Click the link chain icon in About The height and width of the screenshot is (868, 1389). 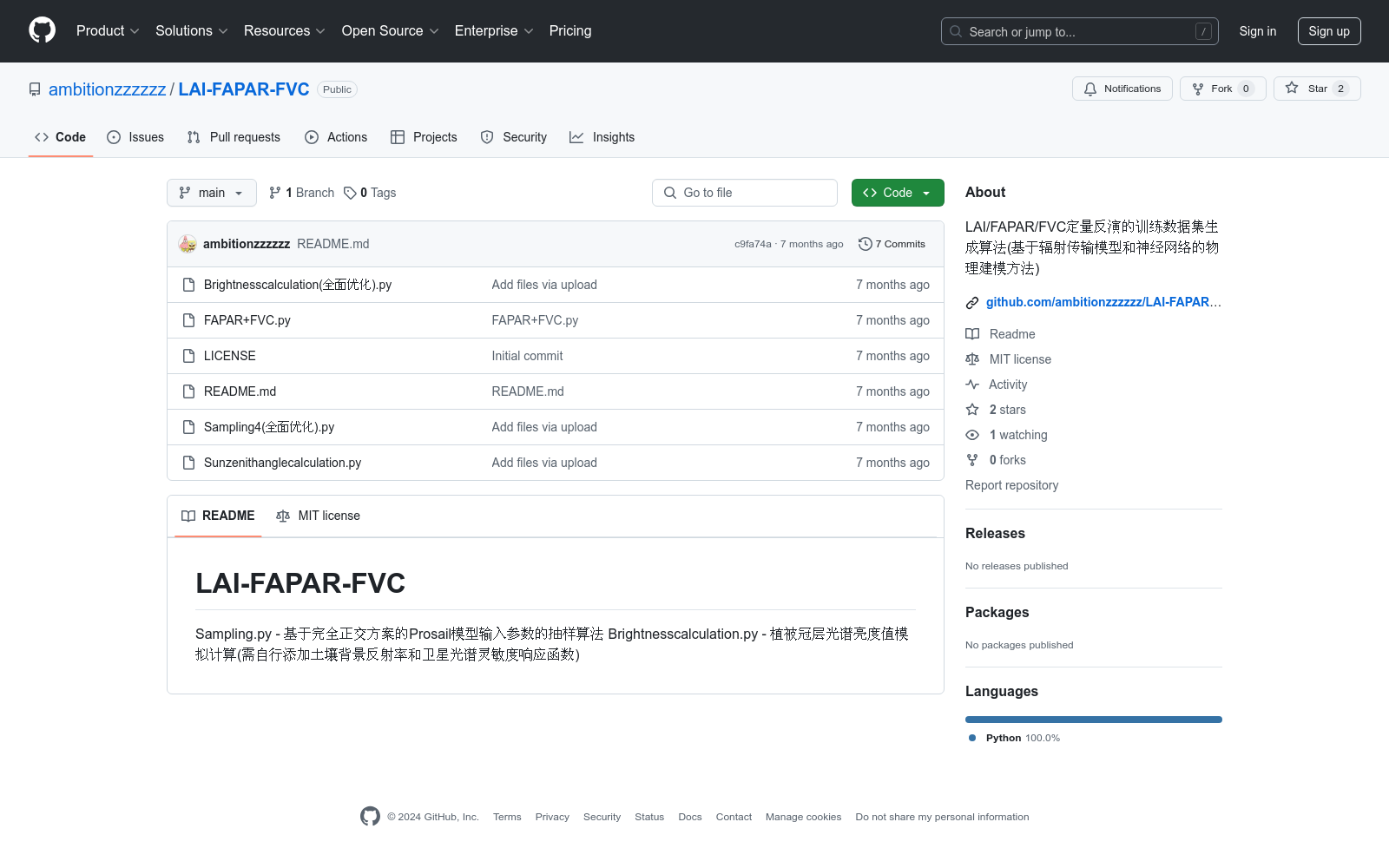tap(972, 303)
